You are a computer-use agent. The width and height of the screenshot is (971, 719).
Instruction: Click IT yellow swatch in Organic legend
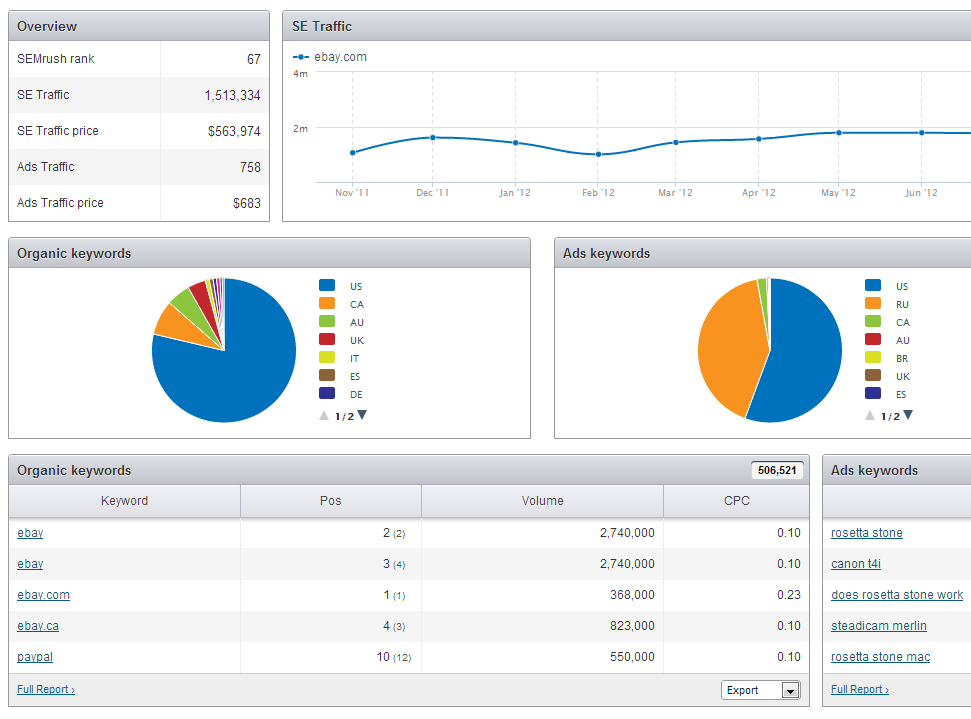[x=327, y=357]
